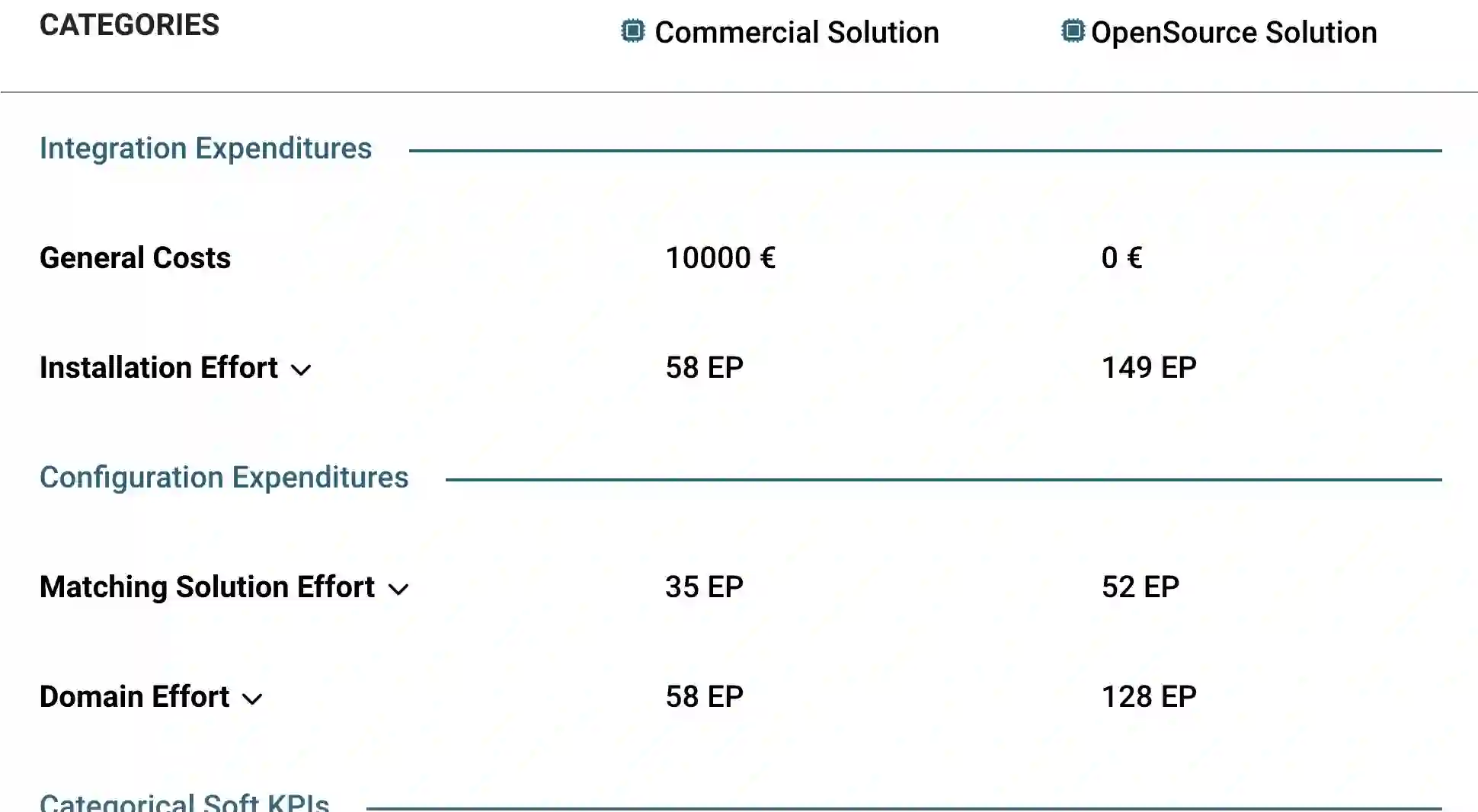Click the 149 EP installation effort value
The width and height of the screenshot is (1478, 812).
pyautogui.click(x=1149, y=368)
